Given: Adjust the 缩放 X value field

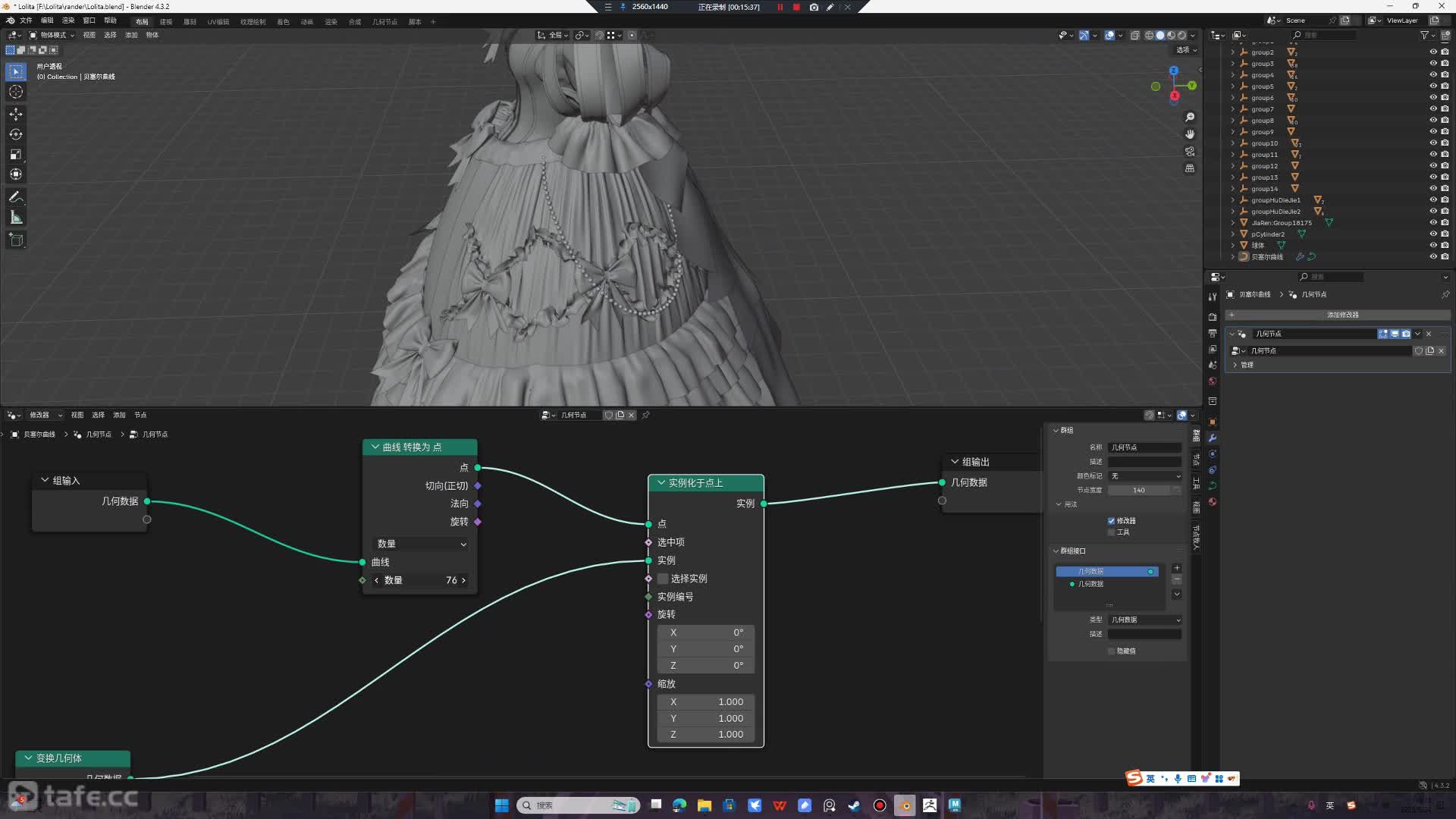Looking at the screenshot, I should click(706, 702).
